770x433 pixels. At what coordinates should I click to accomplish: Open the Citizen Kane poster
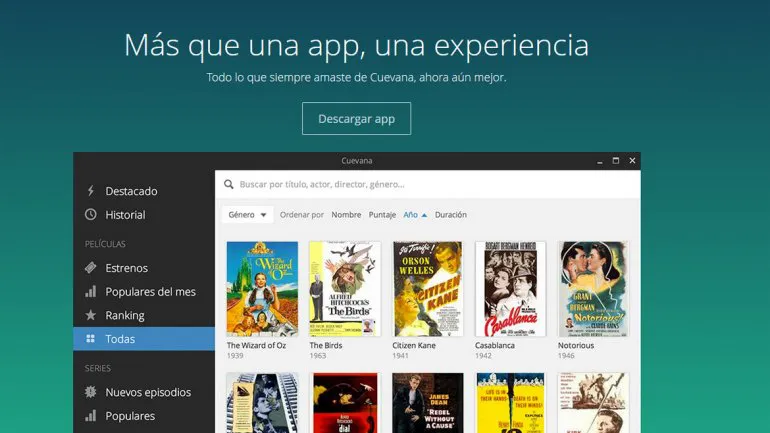[x=428, y=289]
